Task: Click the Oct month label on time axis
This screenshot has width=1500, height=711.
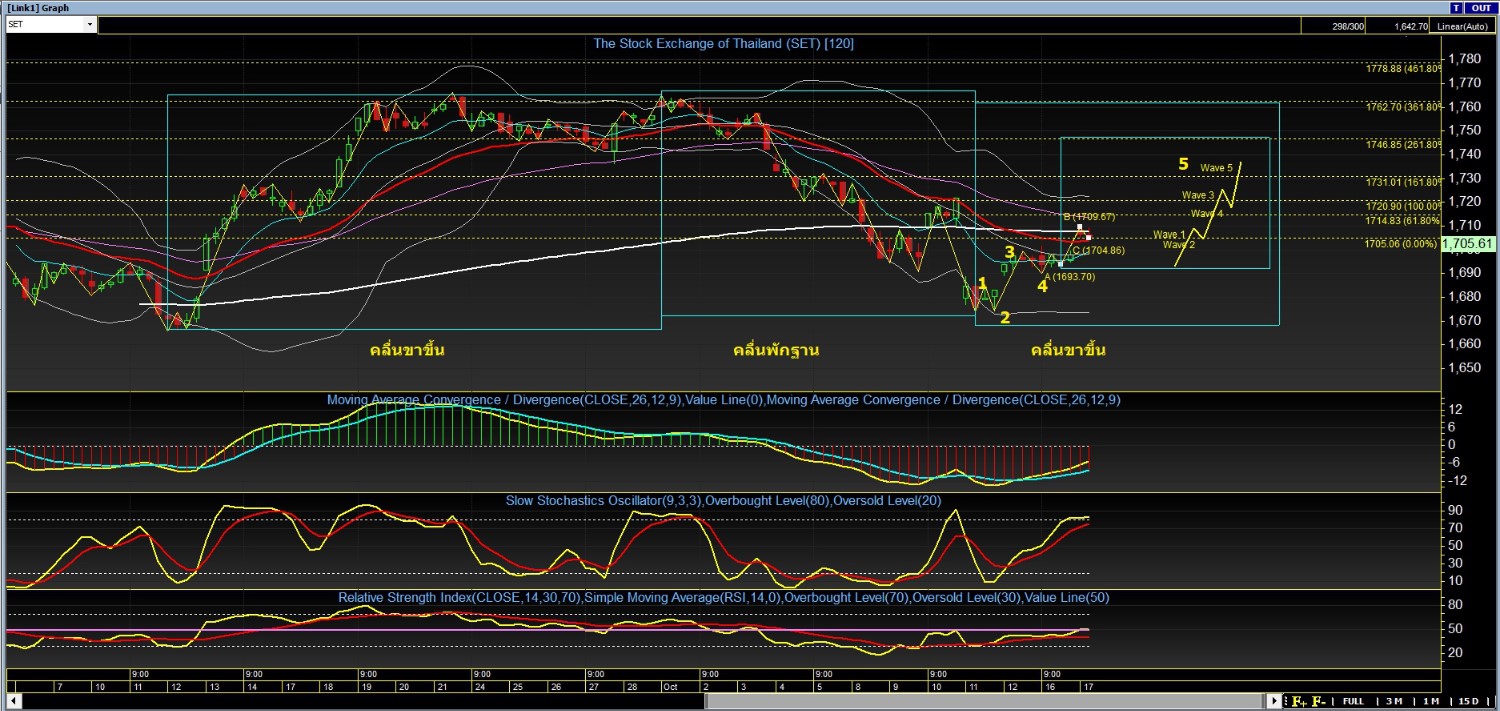Action: [670, 687]
